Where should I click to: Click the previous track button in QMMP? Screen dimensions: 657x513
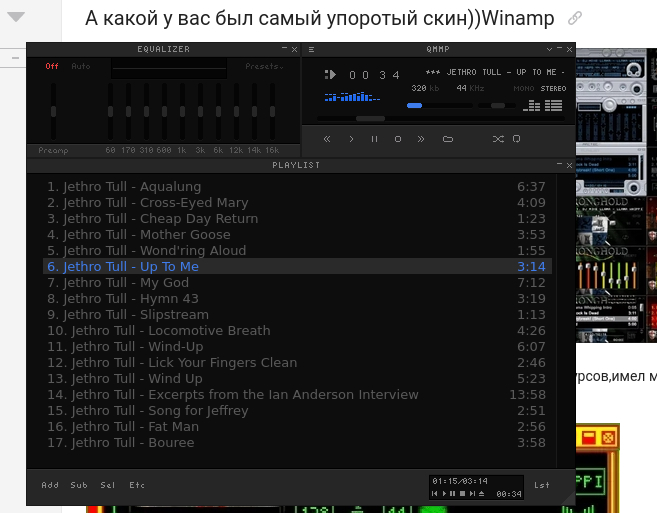pos(327,139)
